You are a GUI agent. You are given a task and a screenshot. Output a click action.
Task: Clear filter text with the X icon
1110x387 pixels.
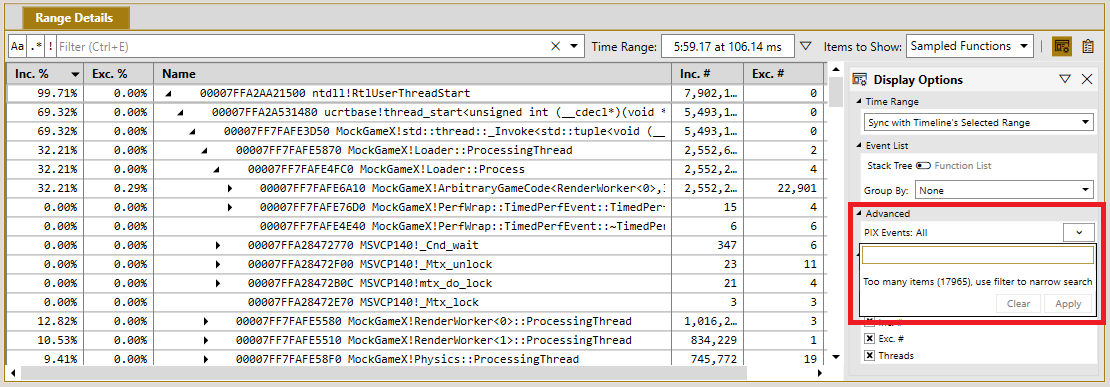[x=555, y=47]
